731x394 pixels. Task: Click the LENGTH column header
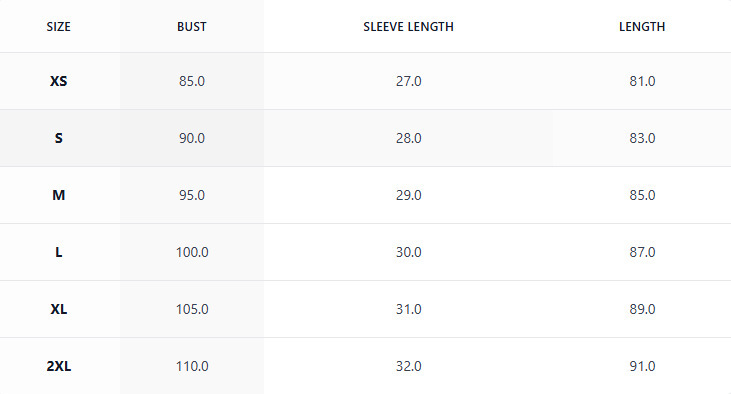[x=642, y=27]
